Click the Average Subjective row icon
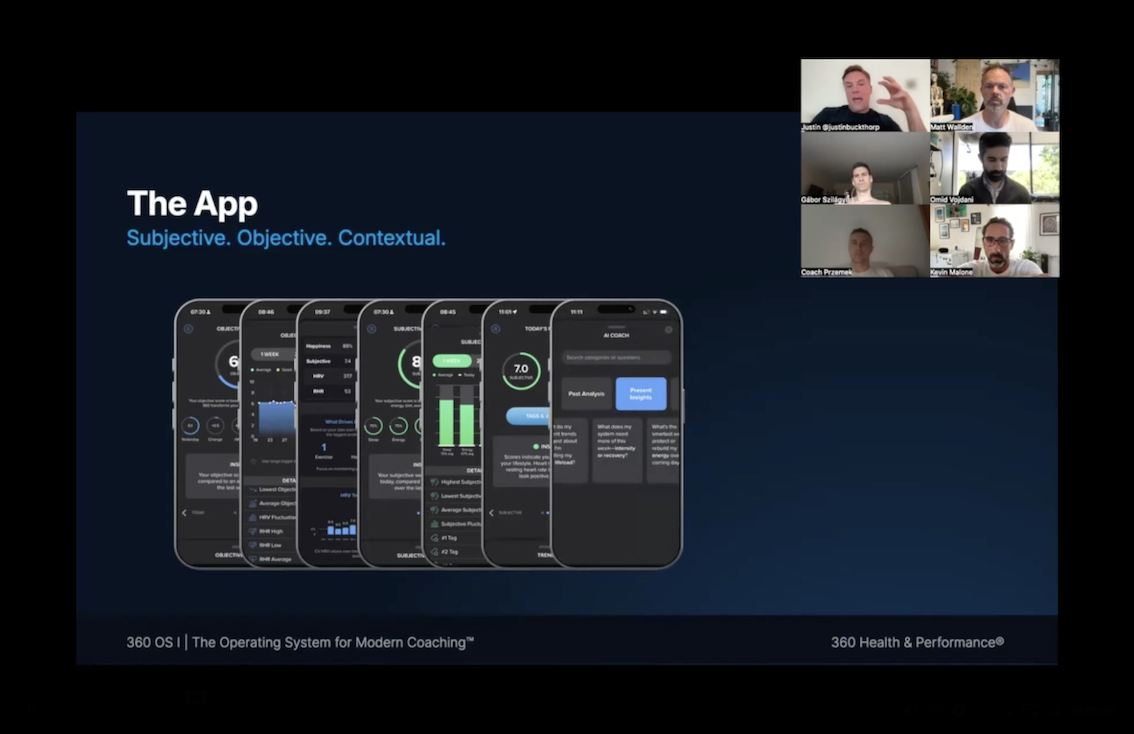 pos(434,510)
